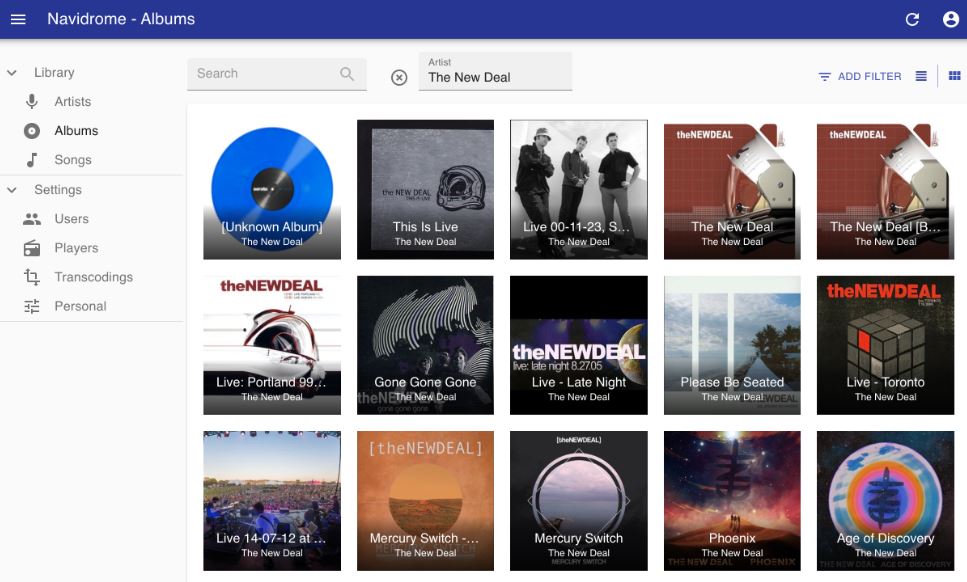Click the Artists microphone icon

coord(32,101)
